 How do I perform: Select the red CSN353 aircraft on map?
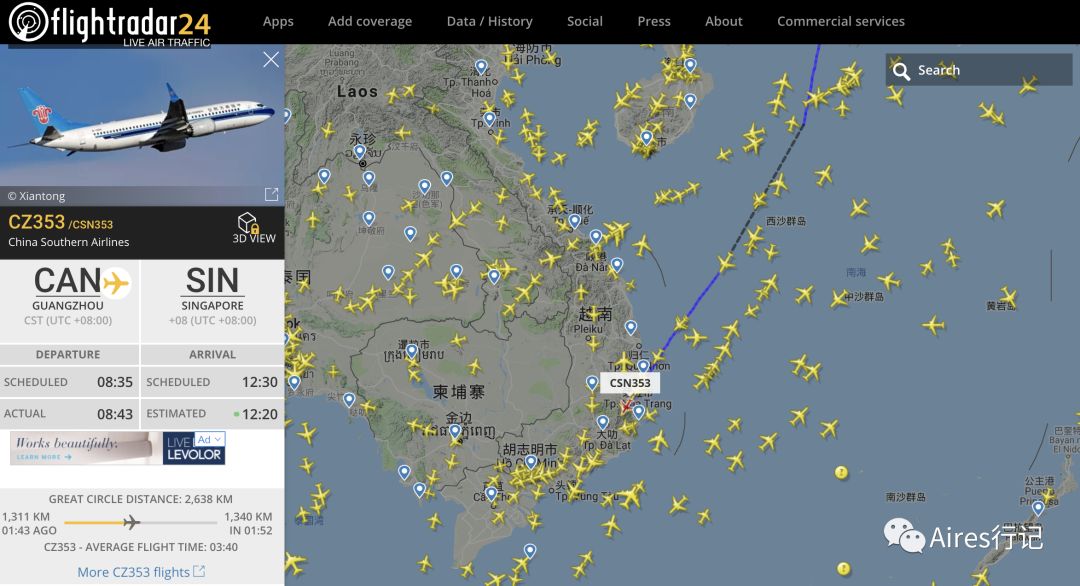(x=626, y=406)
